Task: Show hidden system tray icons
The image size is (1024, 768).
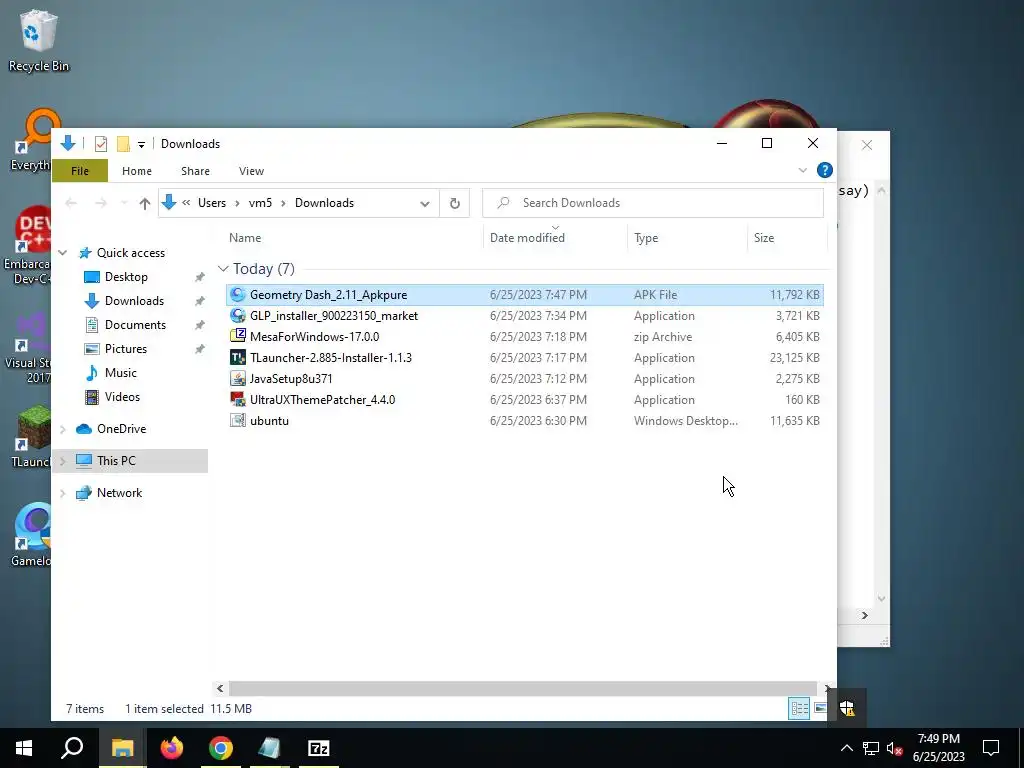Action: (846, 748)
